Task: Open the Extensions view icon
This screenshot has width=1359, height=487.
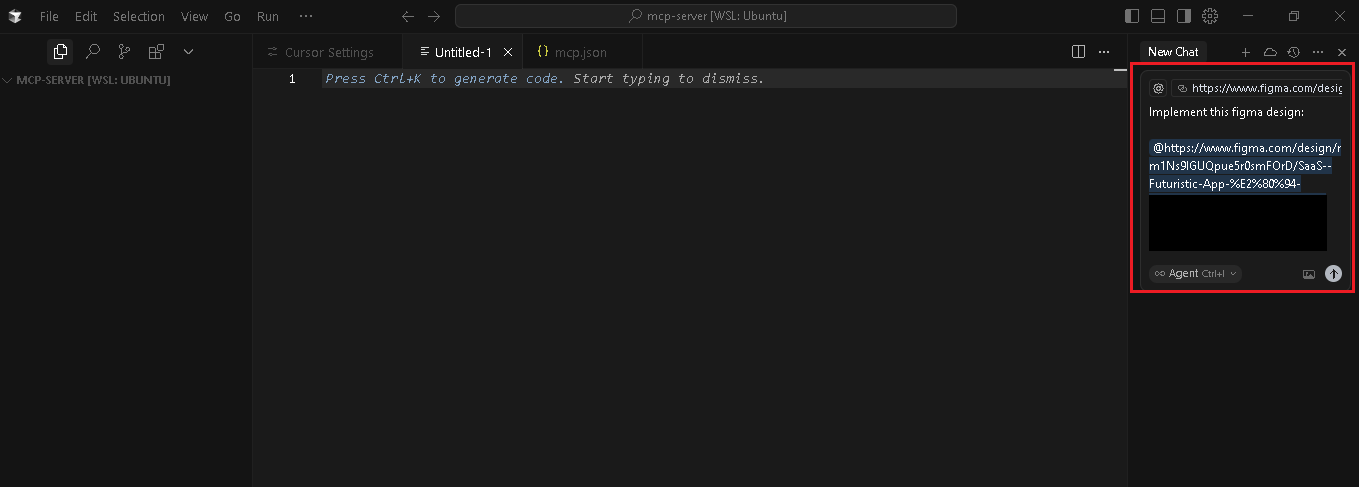Action: (x=156, y=52)
